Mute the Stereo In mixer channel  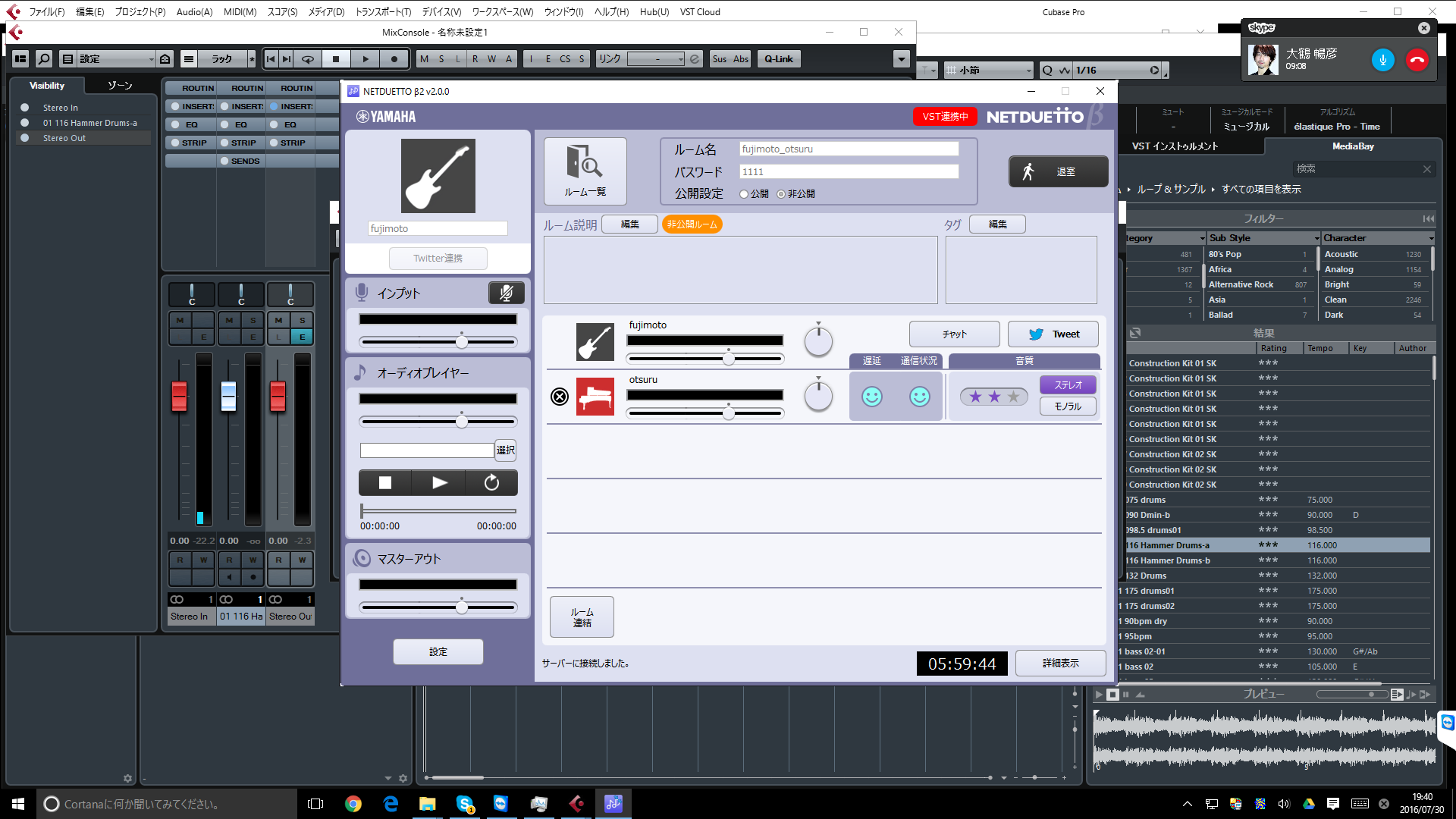coord(180,320)
